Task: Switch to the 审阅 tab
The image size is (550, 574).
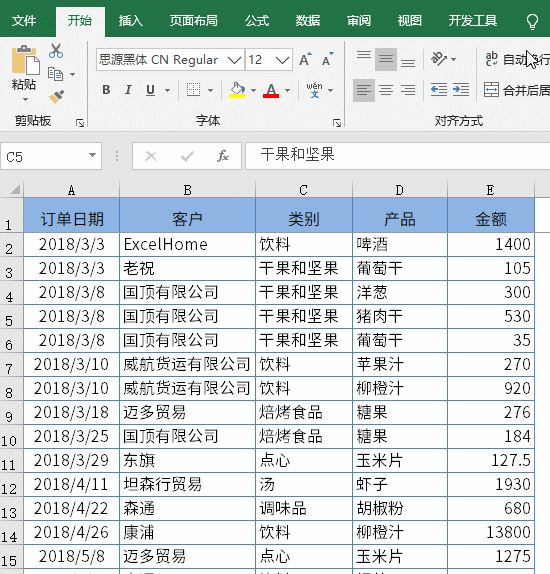Action: [358, 21]
